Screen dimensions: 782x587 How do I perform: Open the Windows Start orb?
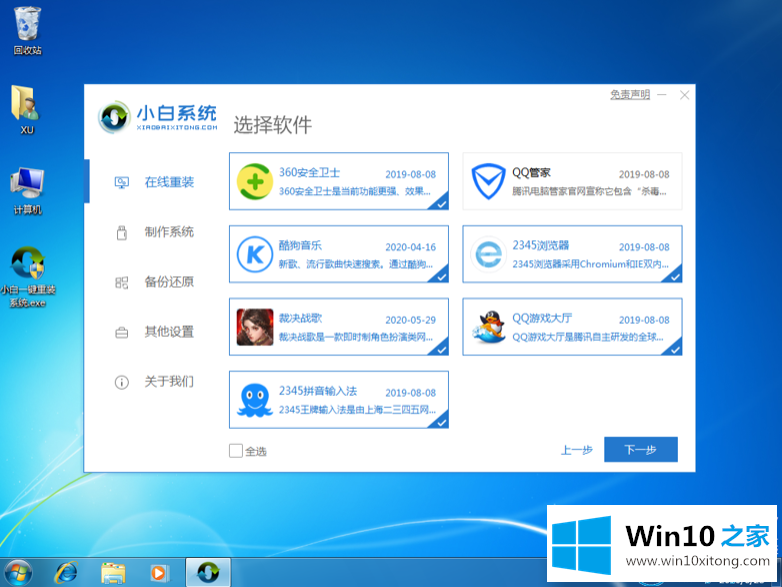18,573
